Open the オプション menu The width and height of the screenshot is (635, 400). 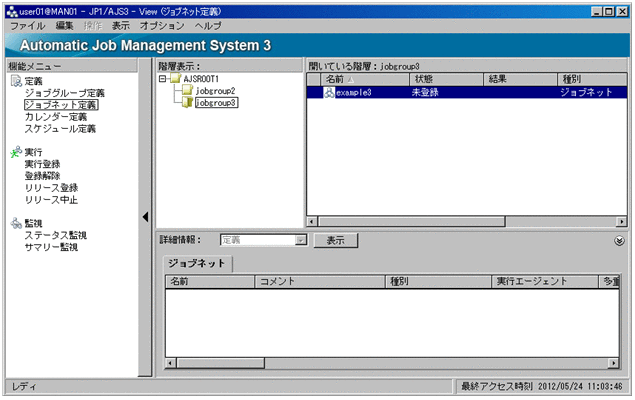tap(162, 26)
